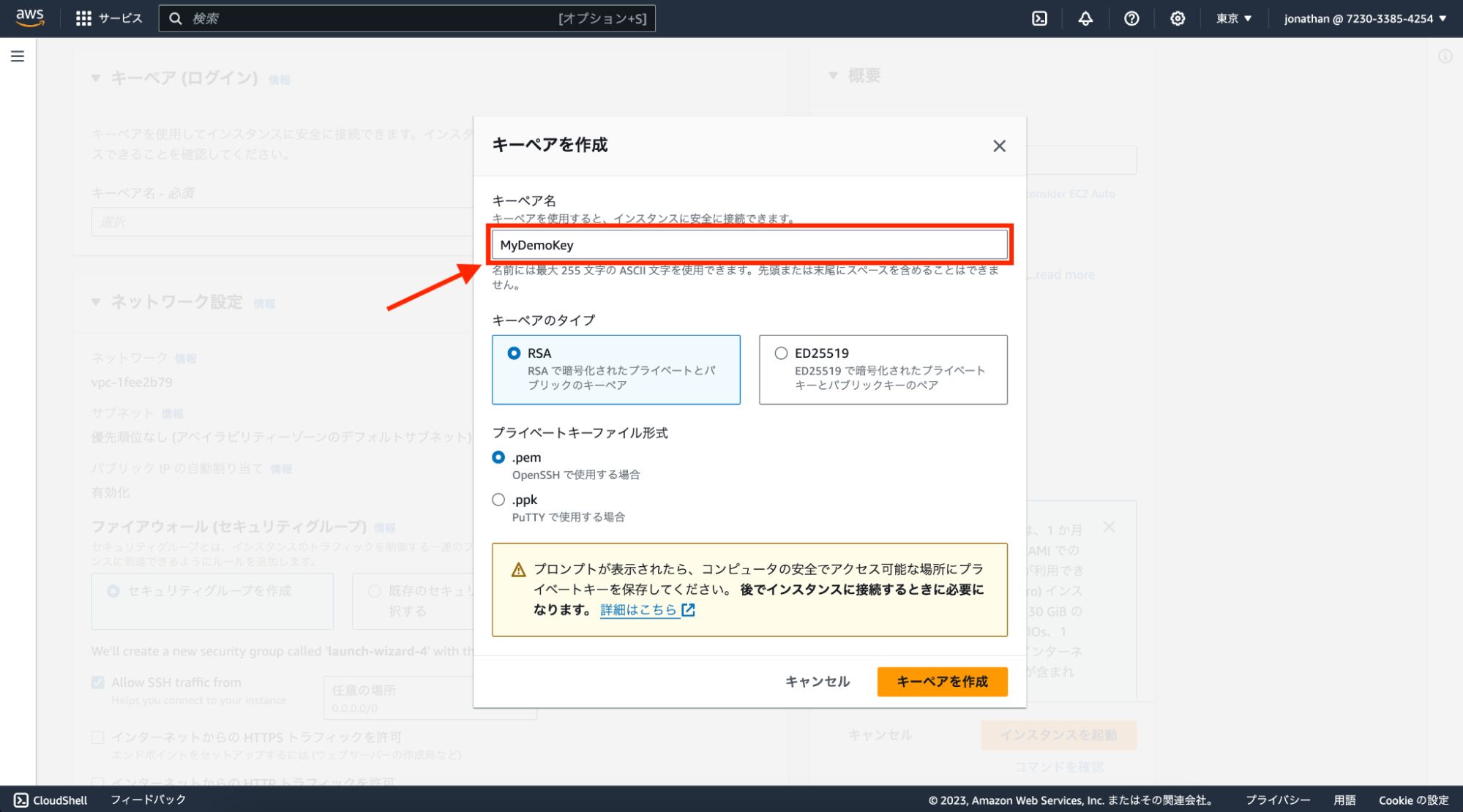Click the キャンセル button in dialog
The width and height of the screenshot is (1463, 812).
tap(817, 682)
